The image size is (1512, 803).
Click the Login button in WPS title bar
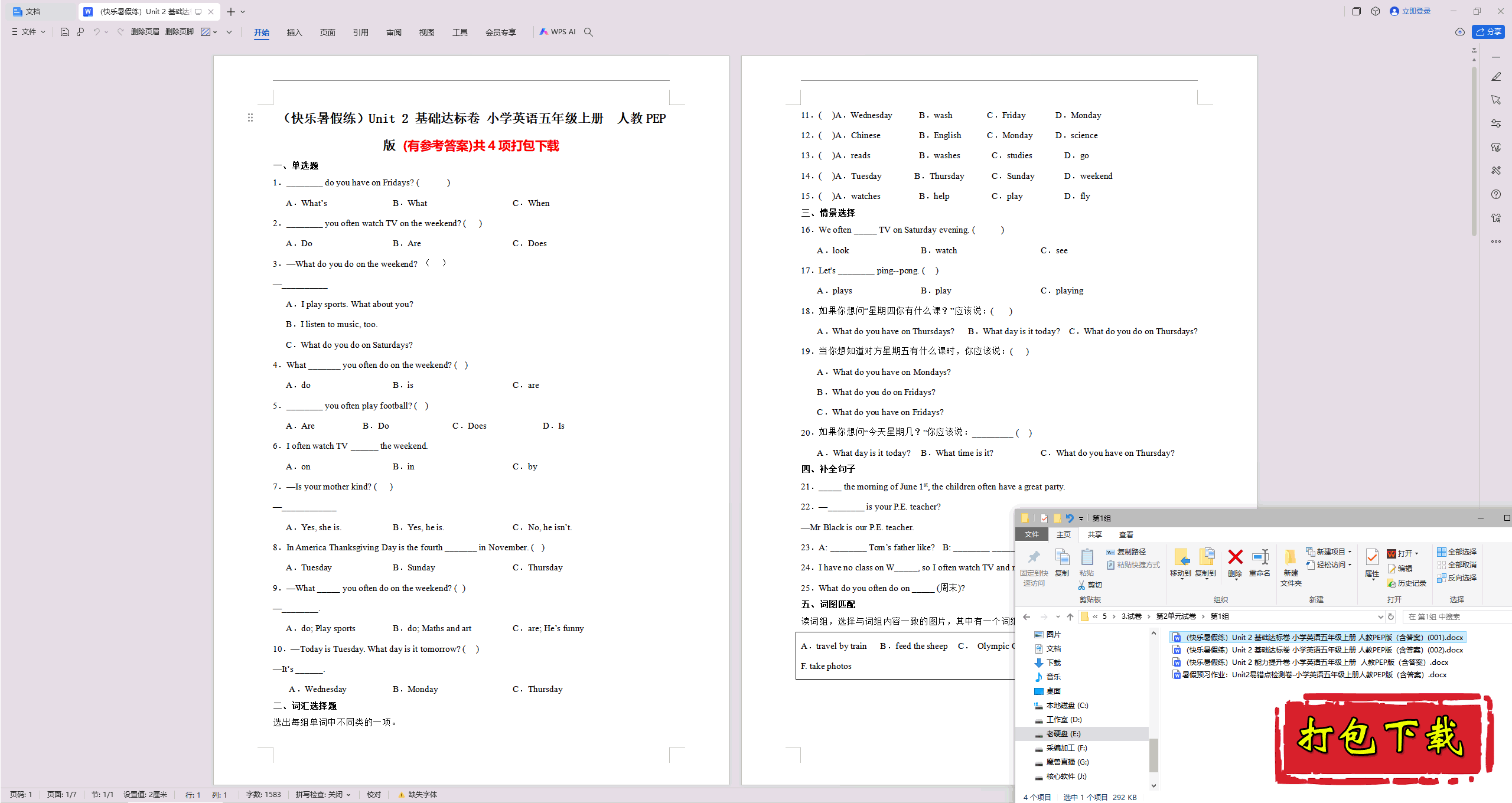(x=1410, y=11)
